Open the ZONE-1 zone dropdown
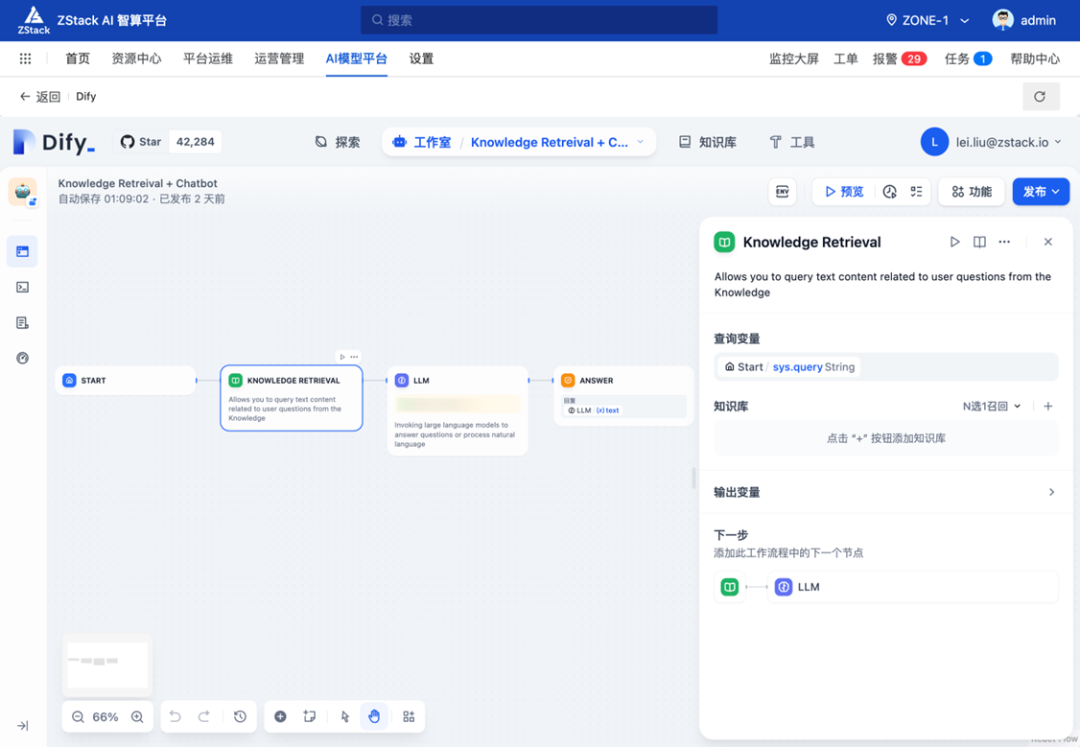The height and width of the screenshot is (747, 1080). 928,20
